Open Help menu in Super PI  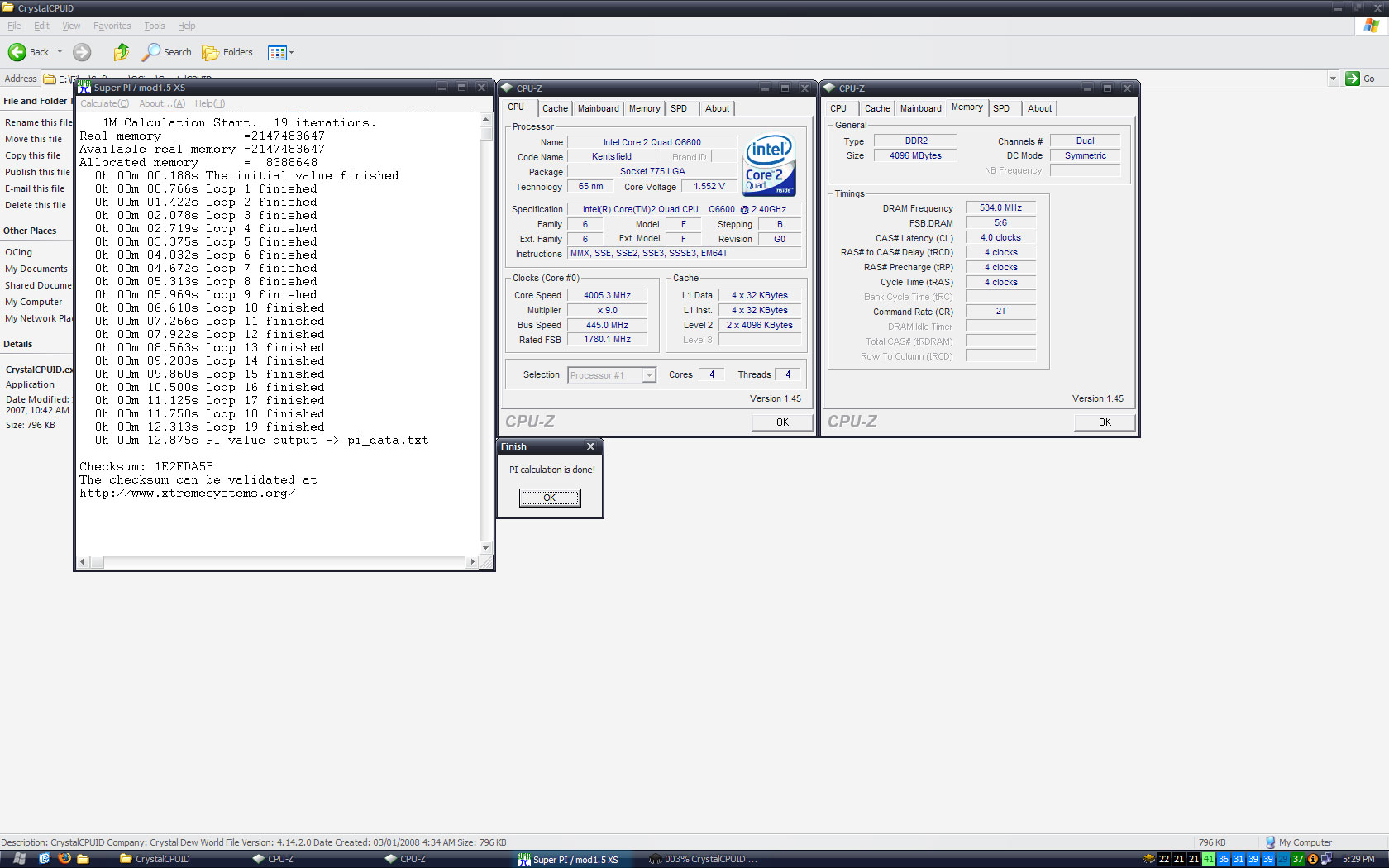pos(210,103)
